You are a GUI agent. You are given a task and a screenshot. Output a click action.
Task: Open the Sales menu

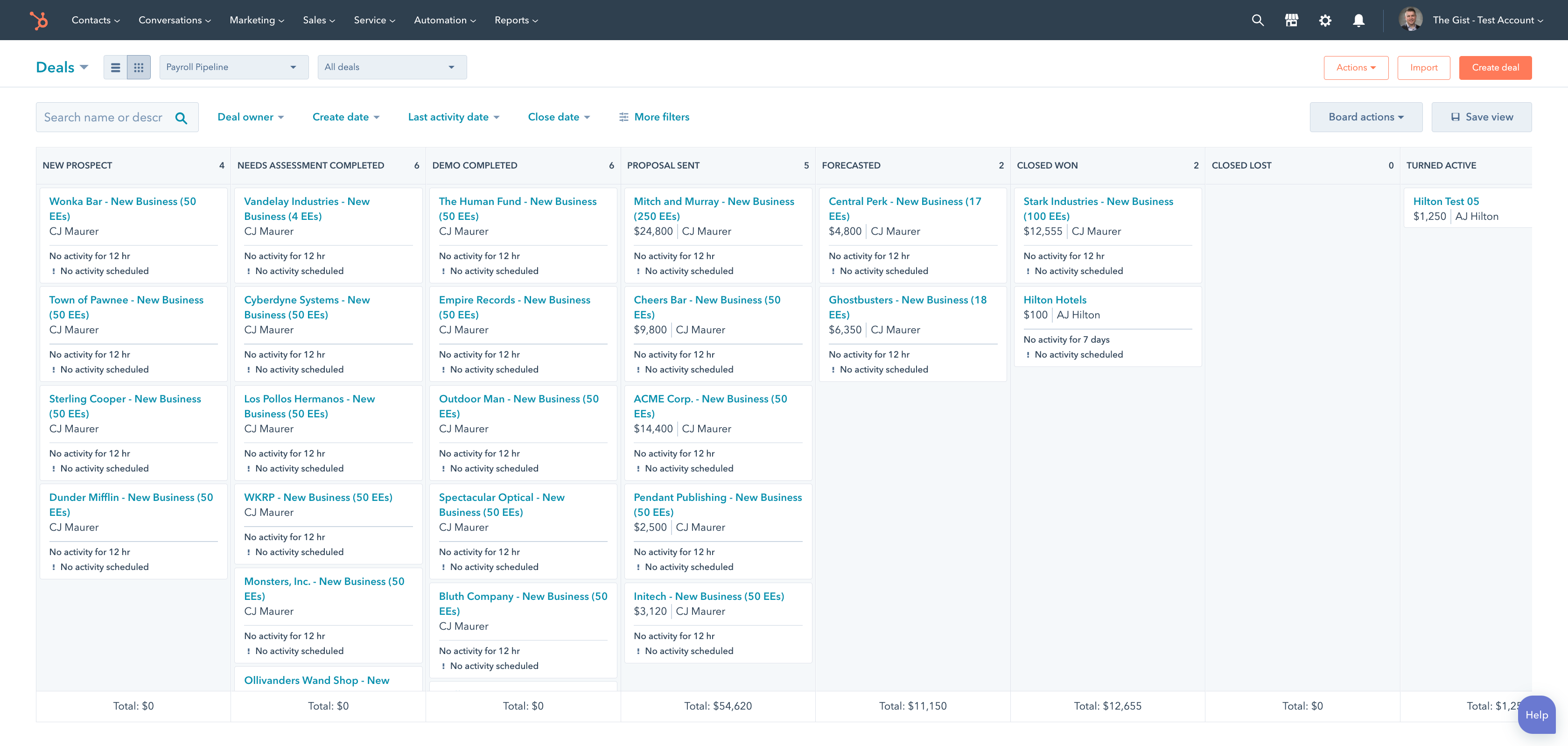click(319, 20)
